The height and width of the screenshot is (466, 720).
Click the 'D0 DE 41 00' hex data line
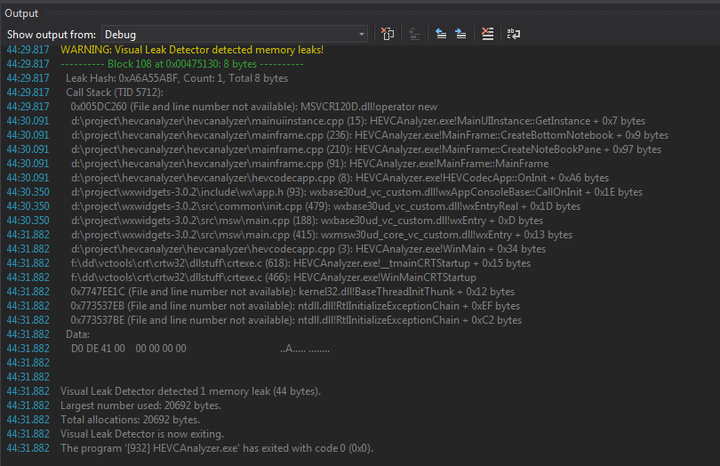(x=200, y=348)
